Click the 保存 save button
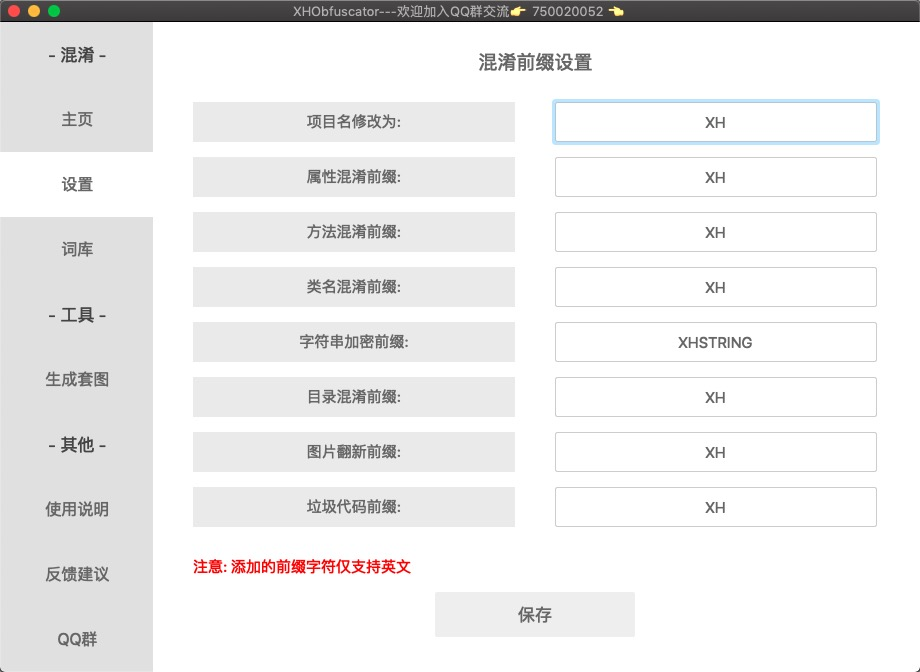The width and height of the screenshot is (920, 672). pos(533,614)
